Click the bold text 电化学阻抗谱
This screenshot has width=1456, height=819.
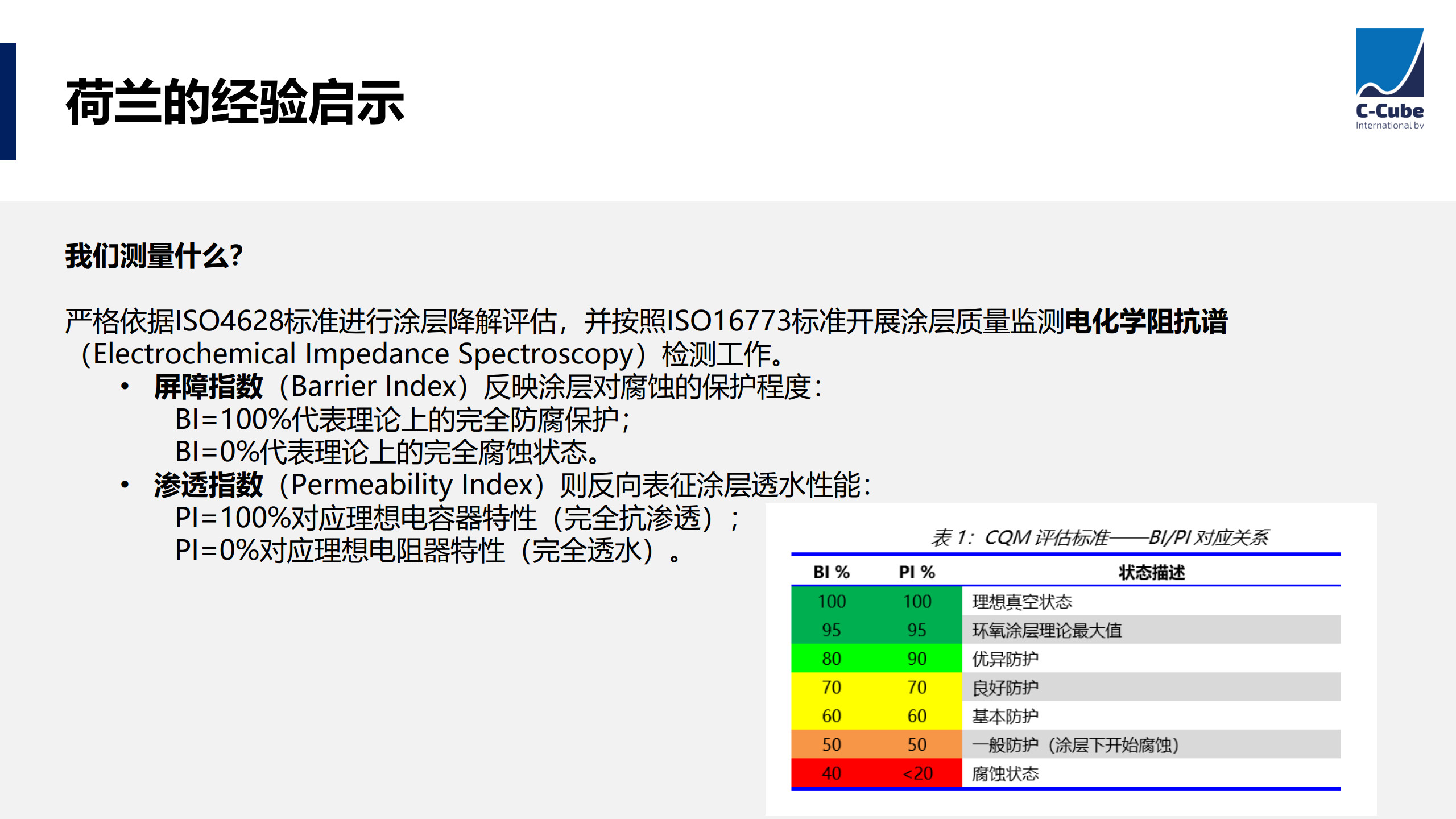tap(1145, 321)
